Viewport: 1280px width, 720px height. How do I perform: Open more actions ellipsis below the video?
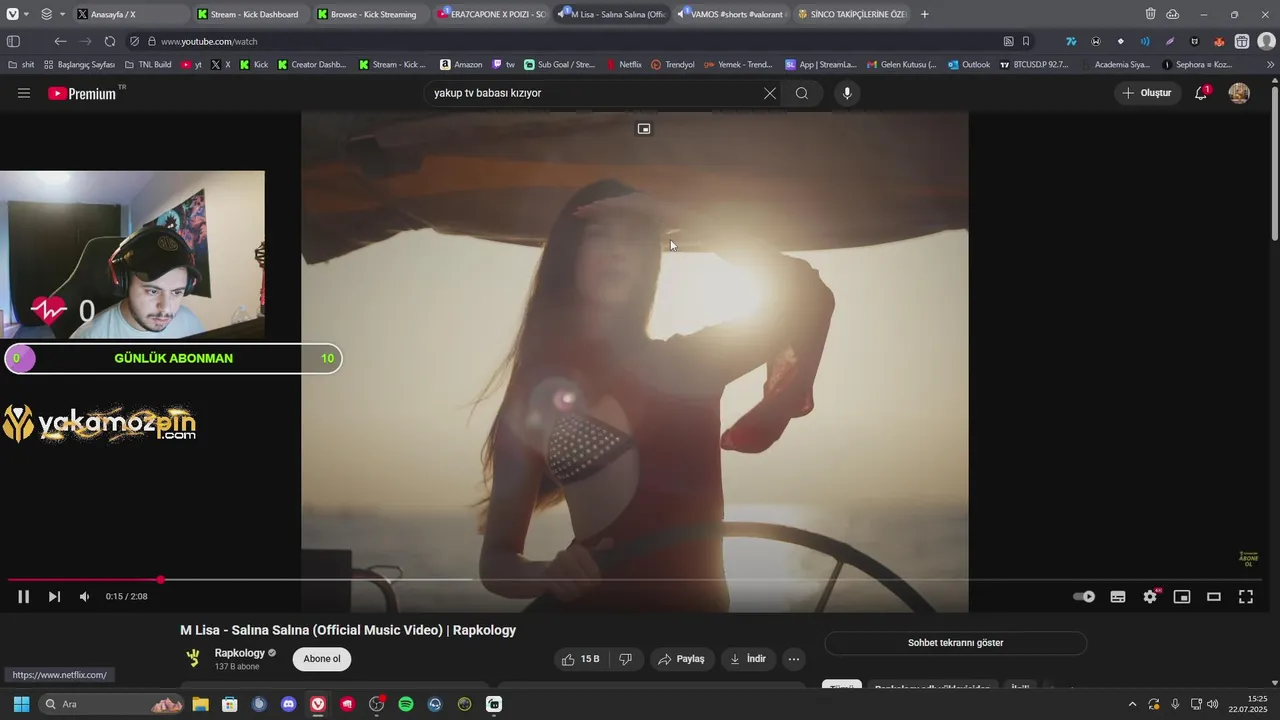pos(794,659)
